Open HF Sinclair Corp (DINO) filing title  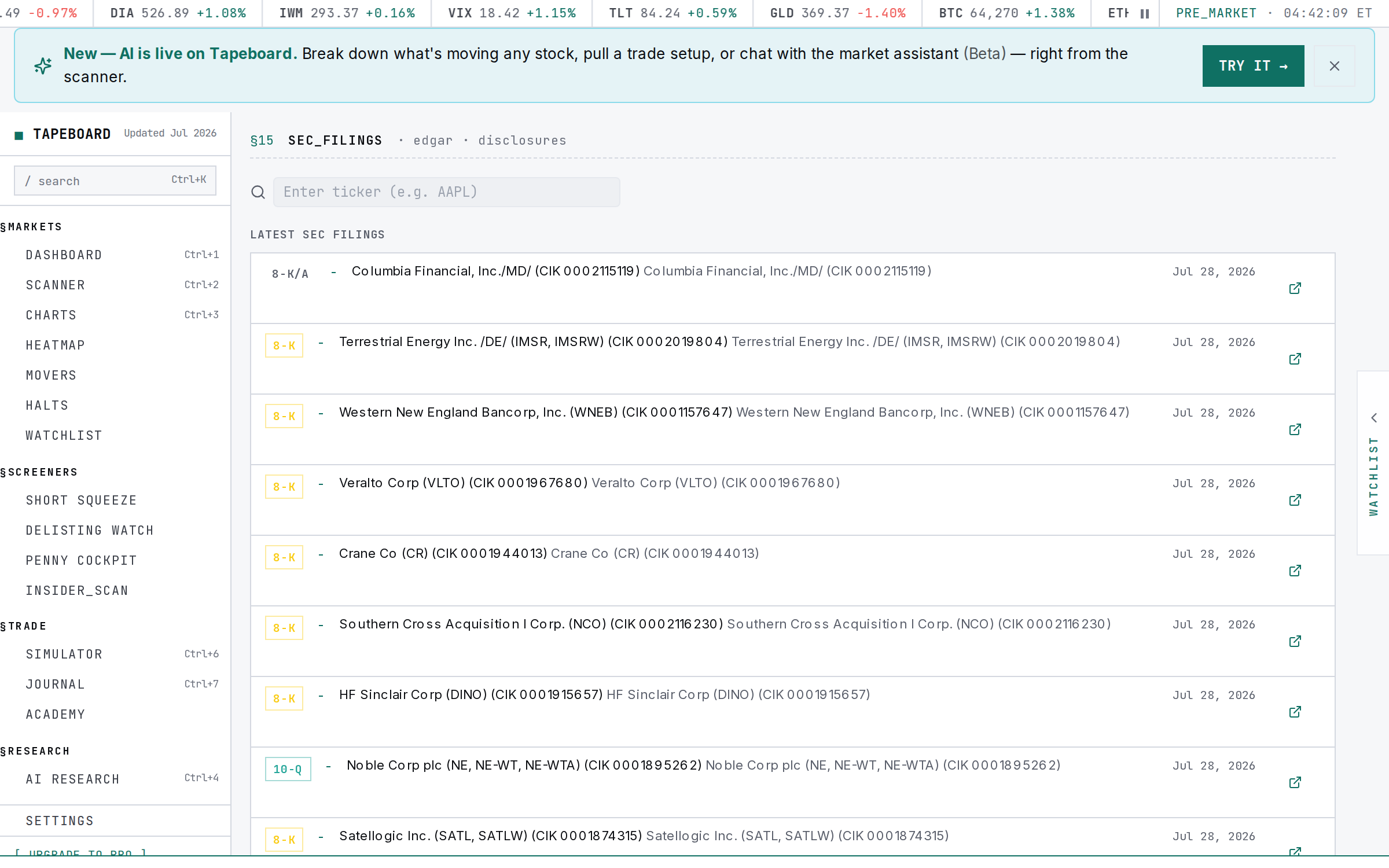point(471,695)
